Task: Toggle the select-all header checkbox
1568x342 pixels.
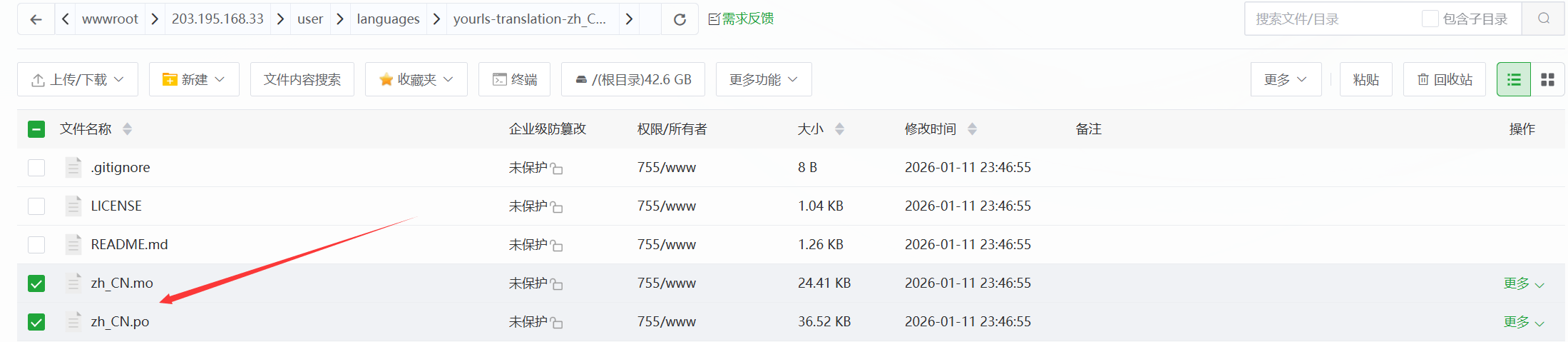Action: click(x=36, y=129)
